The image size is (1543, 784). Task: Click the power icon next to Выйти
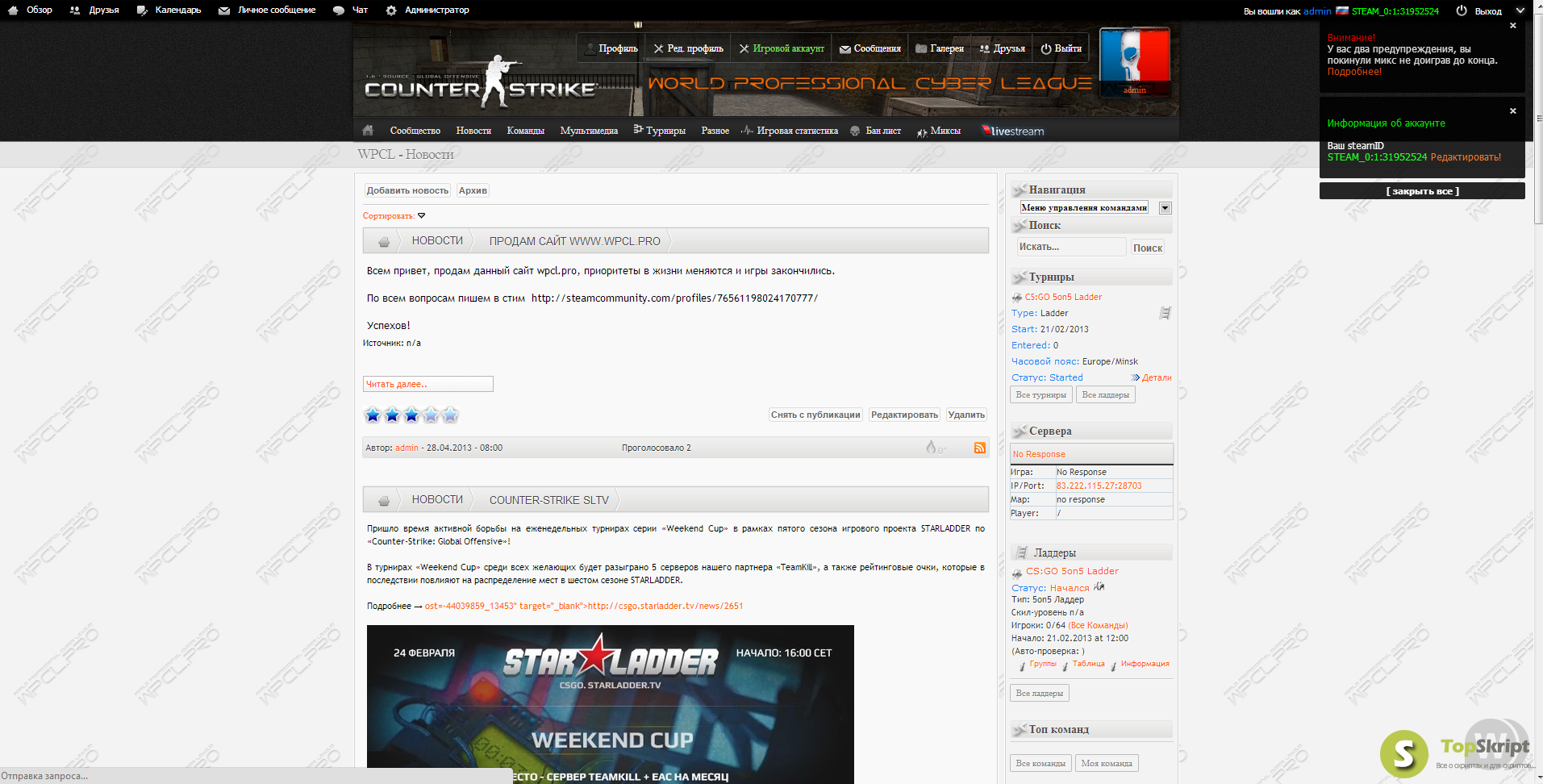click(x=1046, y=48)
